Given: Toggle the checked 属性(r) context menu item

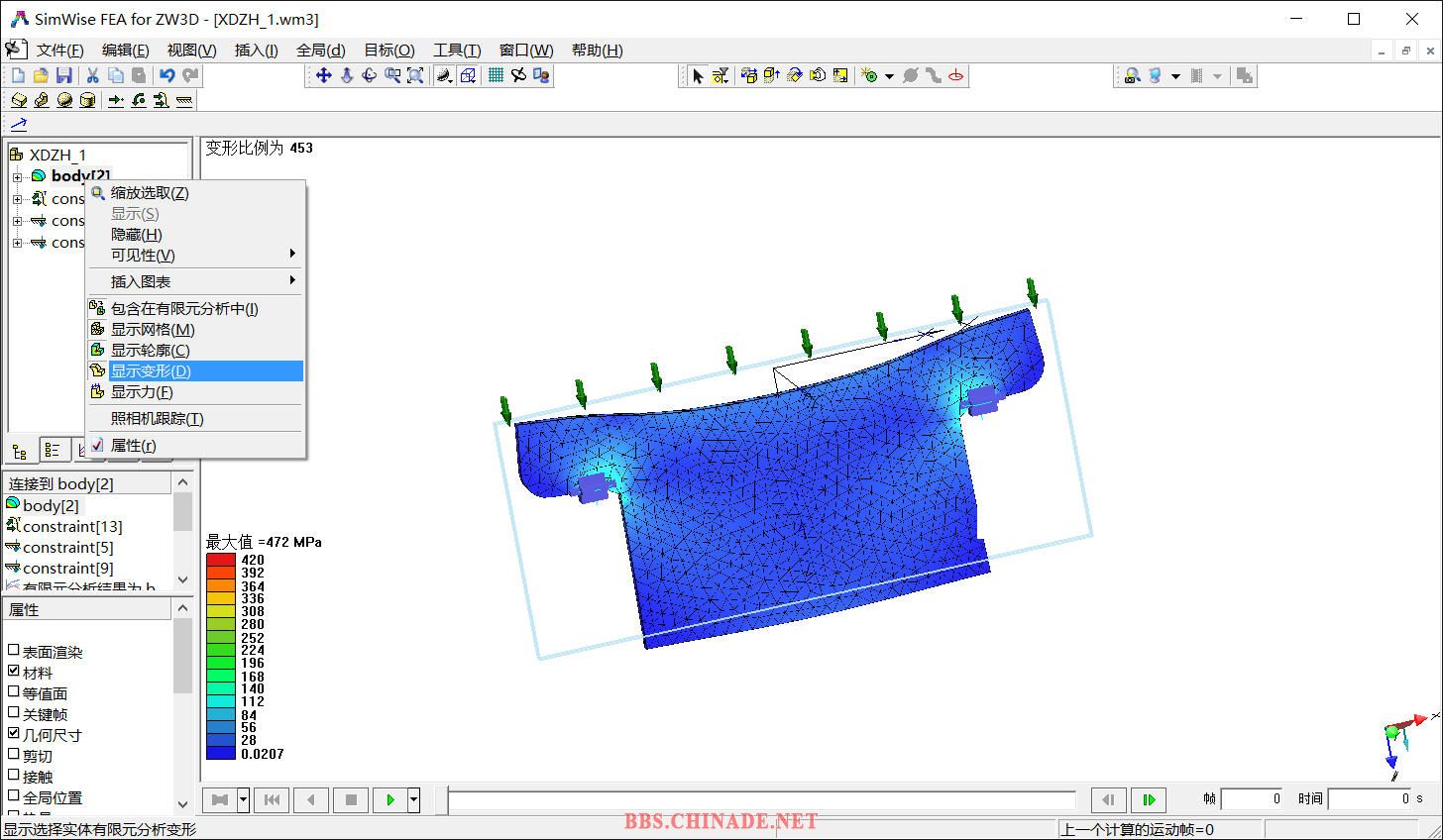Looking at the screenshot, I should click(195, 446).
